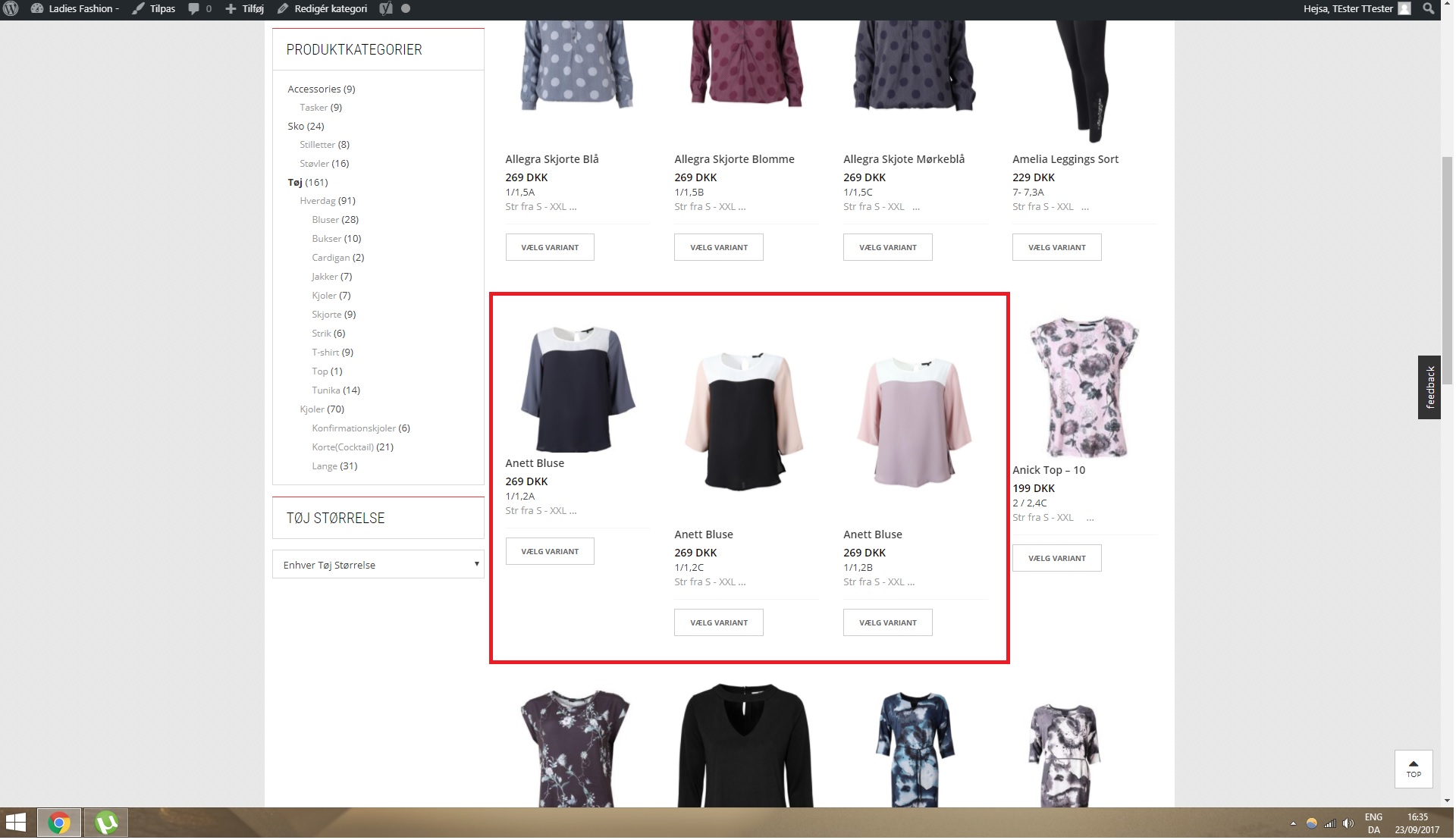
Task: Open the Yoast SEO admin bar icon
Action: tap(386, 8)
